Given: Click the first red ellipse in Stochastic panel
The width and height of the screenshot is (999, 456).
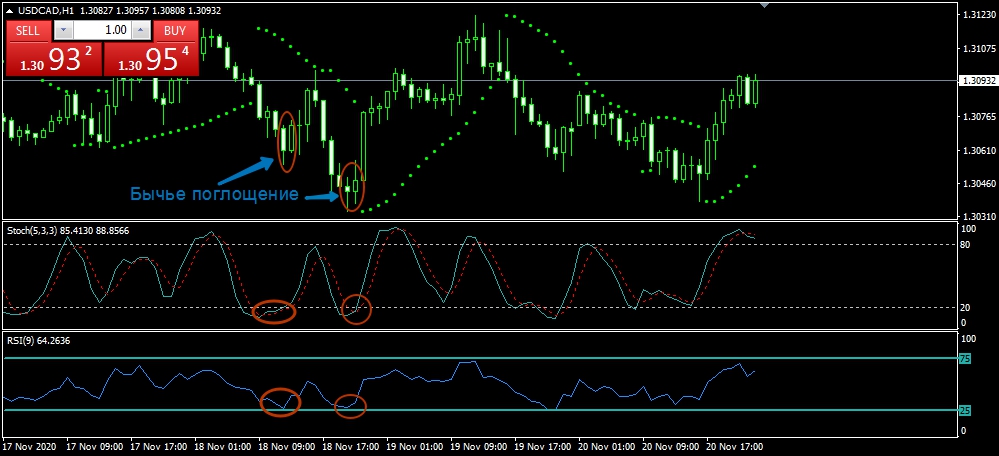Looking at the screenshot, I should coord(273,311).
